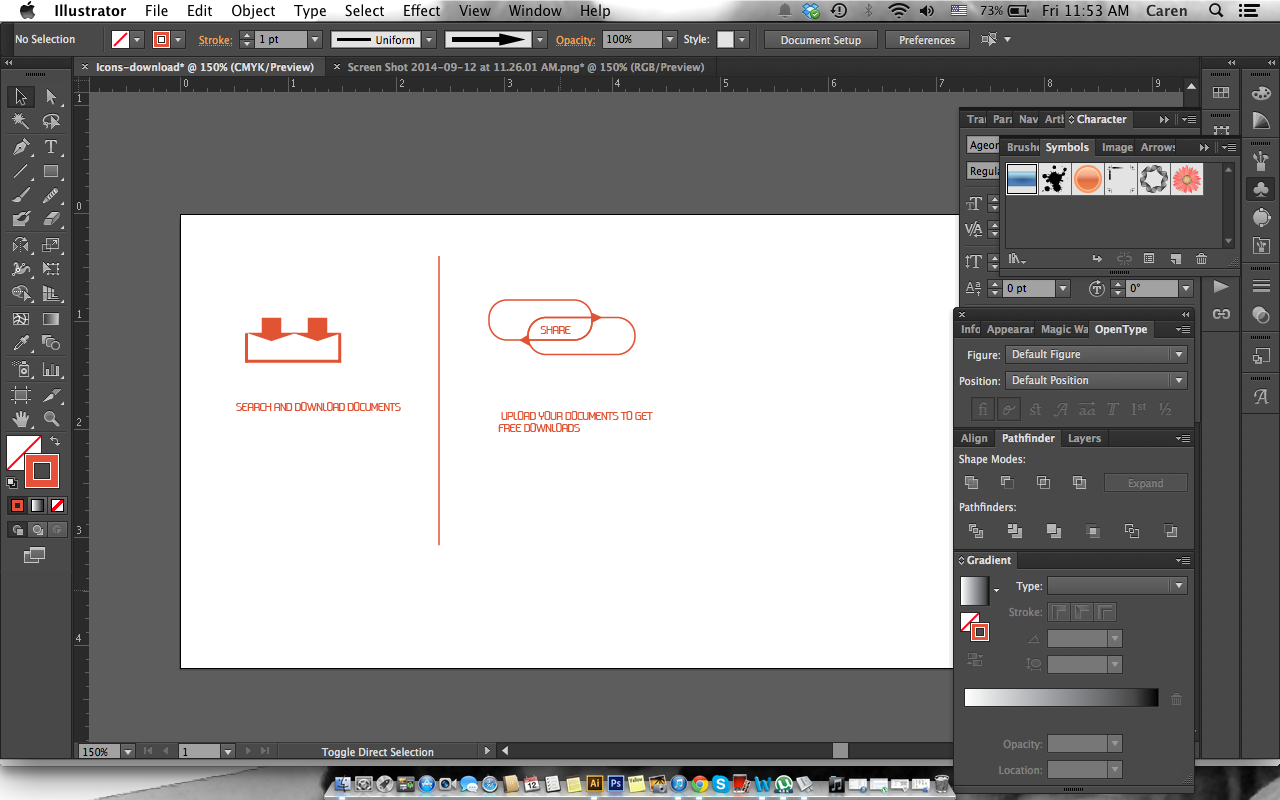
Task: Select the Symbol Sprayer tool
Action: click(x=20, y=369)
